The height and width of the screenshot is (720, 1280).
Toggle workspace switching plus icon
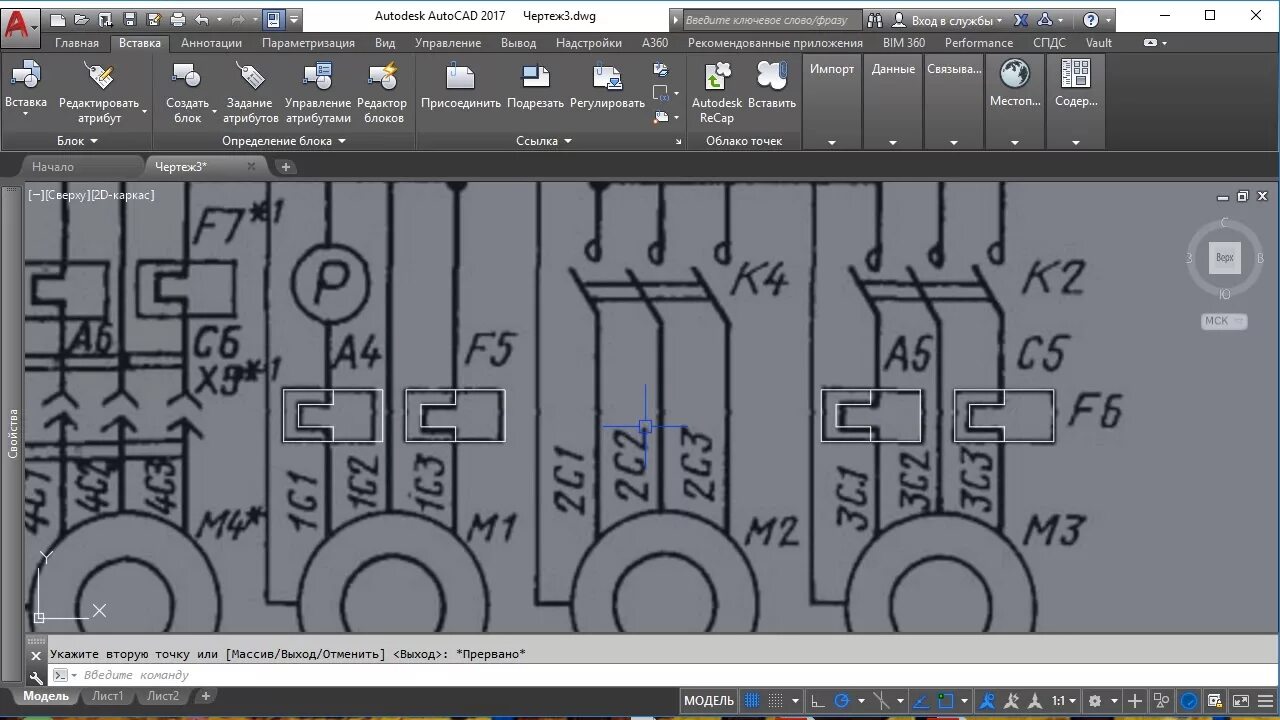coord(1135,701)
